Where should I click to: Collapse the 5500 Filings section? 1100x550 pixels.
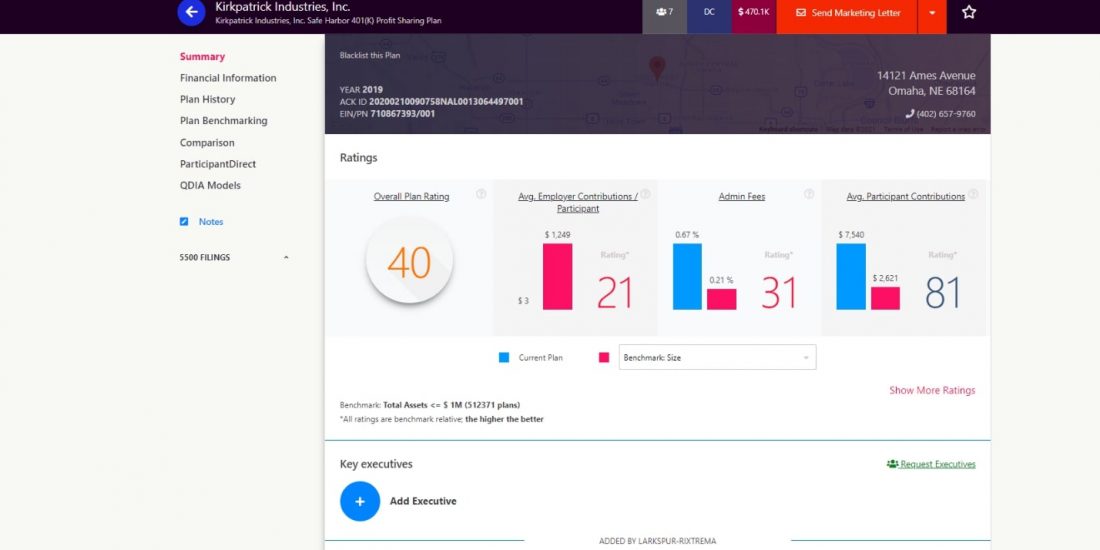tap(286, 258)
